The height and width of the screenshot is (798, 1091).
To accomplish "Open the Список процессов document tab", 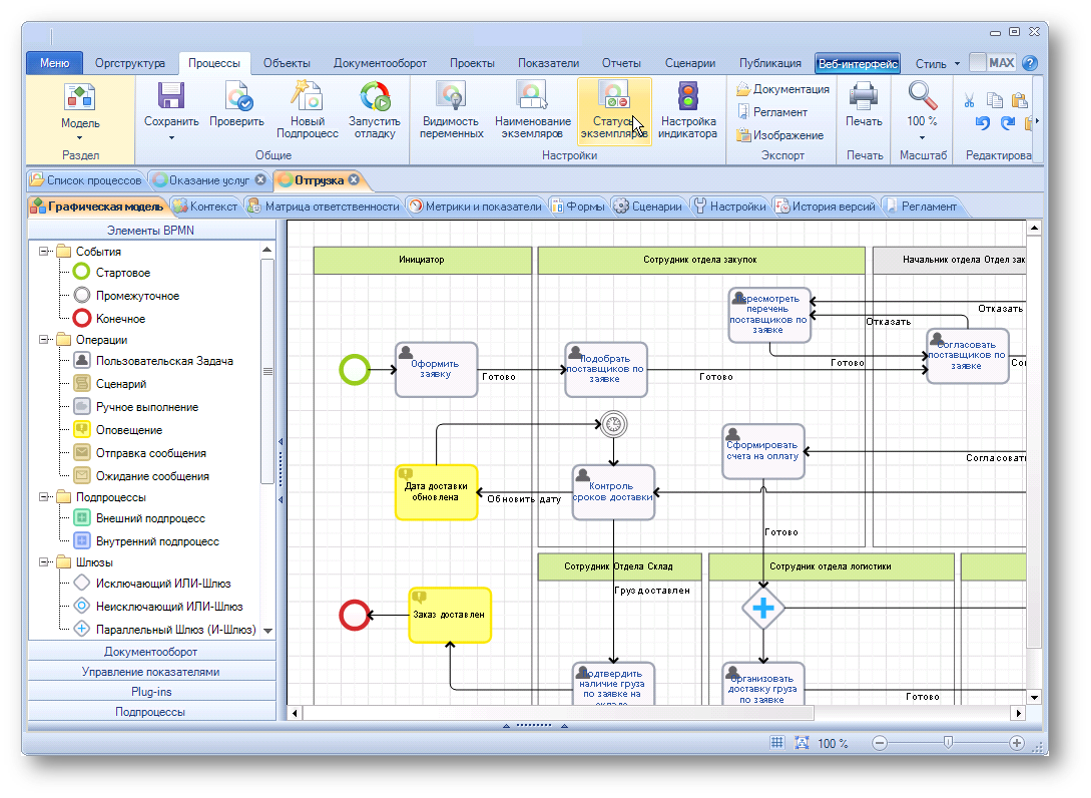I will point(86,180).
